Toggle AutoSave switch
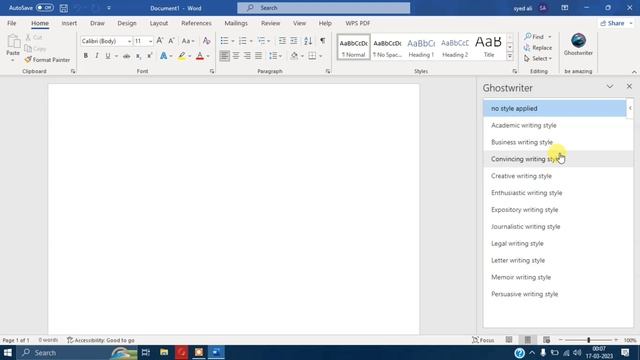 point(44,8)
